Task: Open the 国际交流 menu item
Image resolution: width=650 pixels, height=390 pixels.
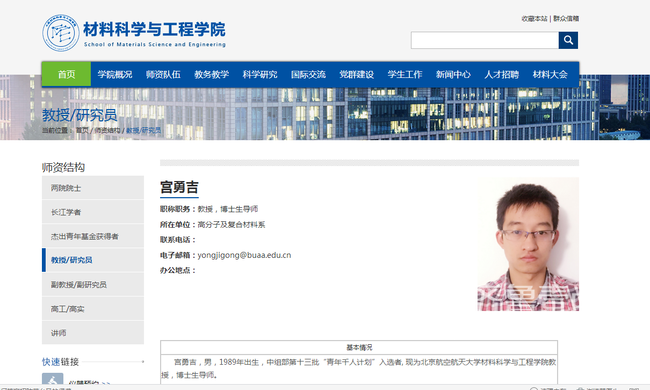Action: pos(308,74)
